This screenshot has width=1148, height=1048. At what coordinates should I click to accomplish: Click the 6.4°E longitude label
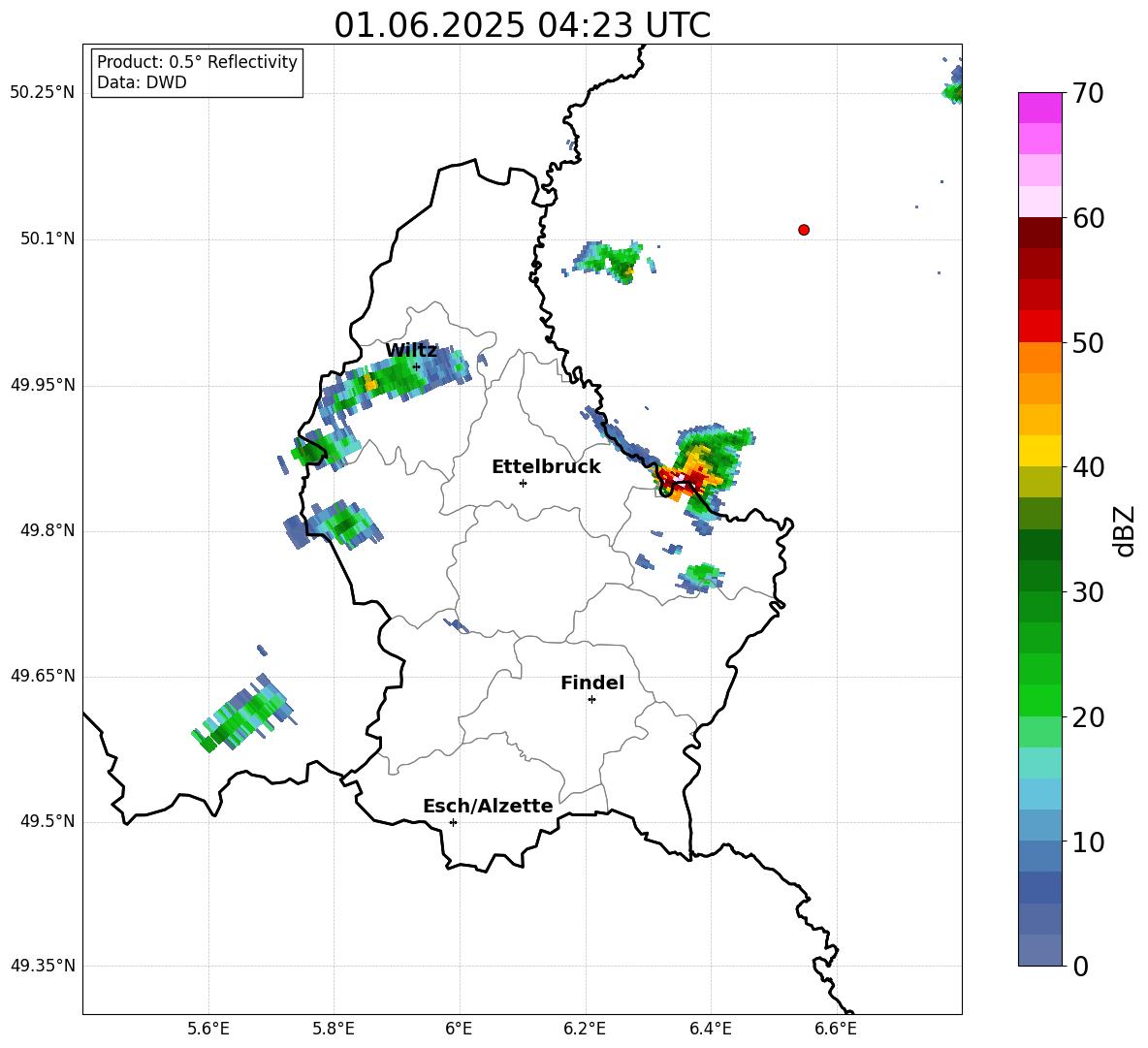click(710, 1029)
